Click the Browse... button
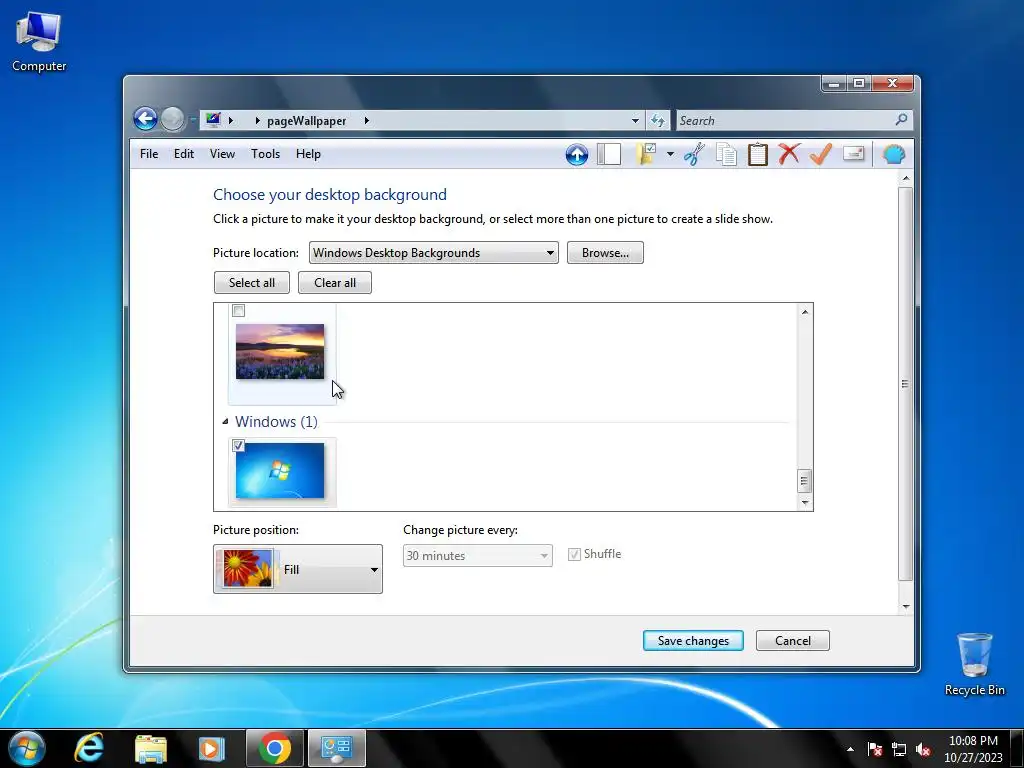1024x768 pixels. [605, 253]
